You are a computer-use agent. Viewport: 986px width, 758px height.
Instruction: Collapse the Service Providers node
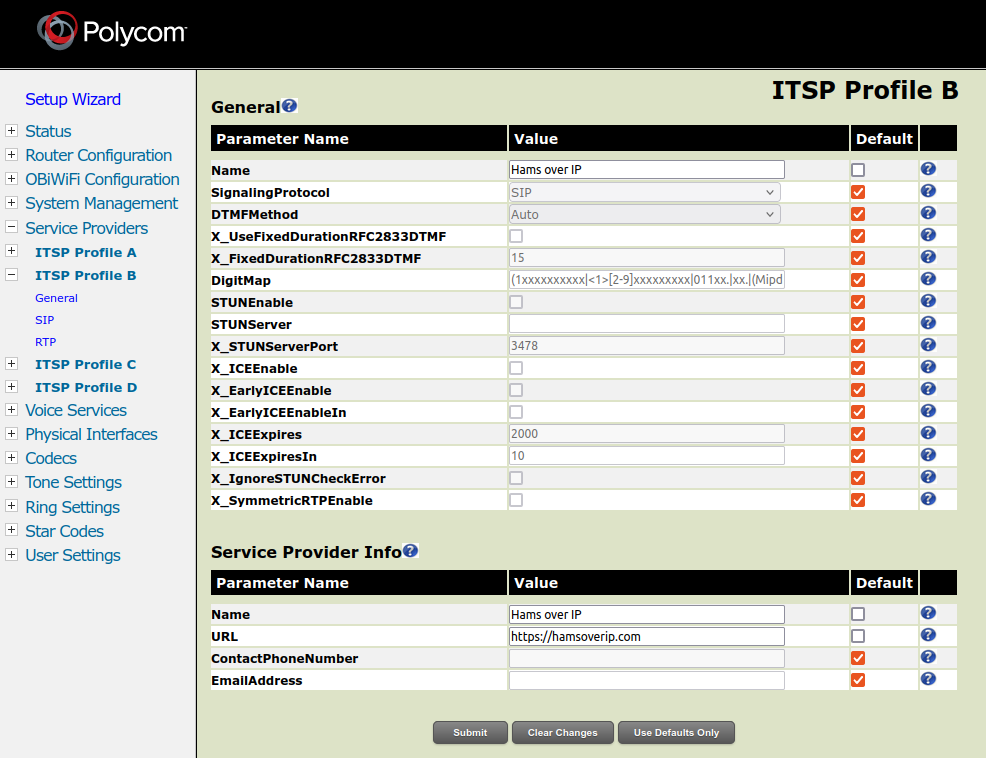11,226
